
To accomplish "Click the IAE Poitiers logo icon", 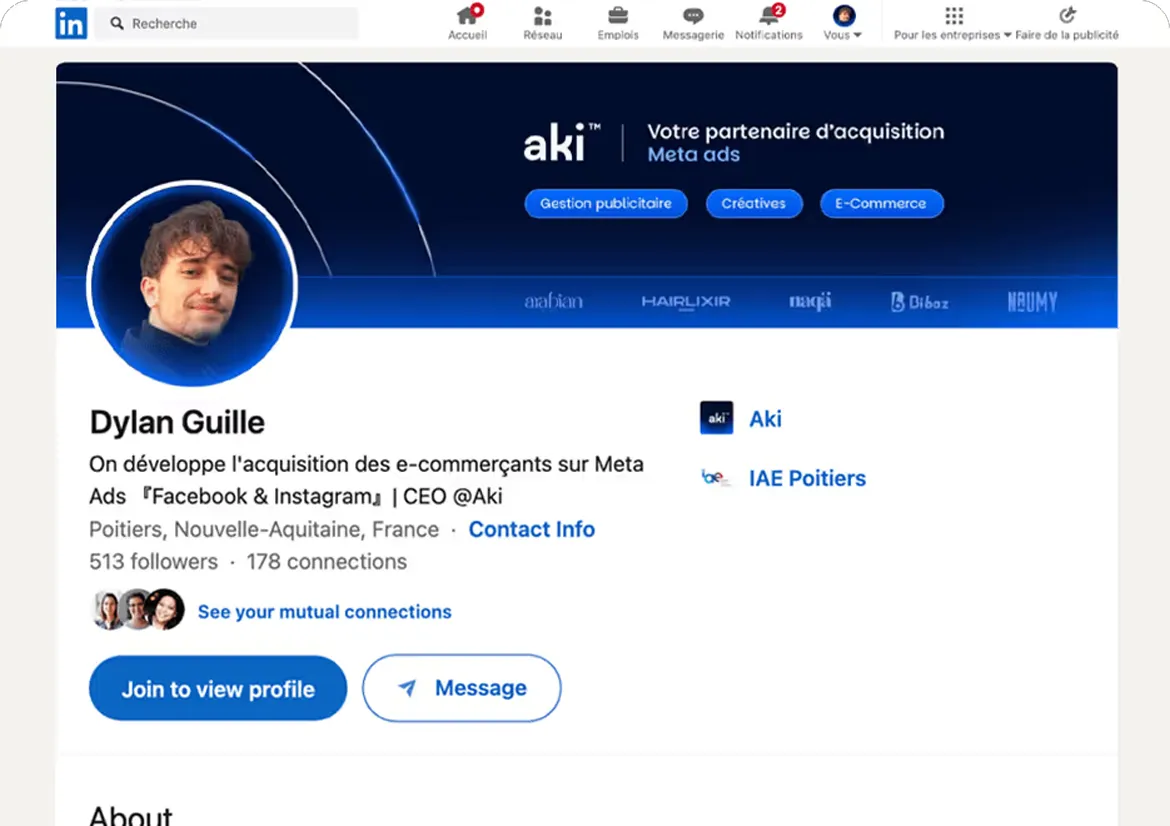I will [716, 478].
